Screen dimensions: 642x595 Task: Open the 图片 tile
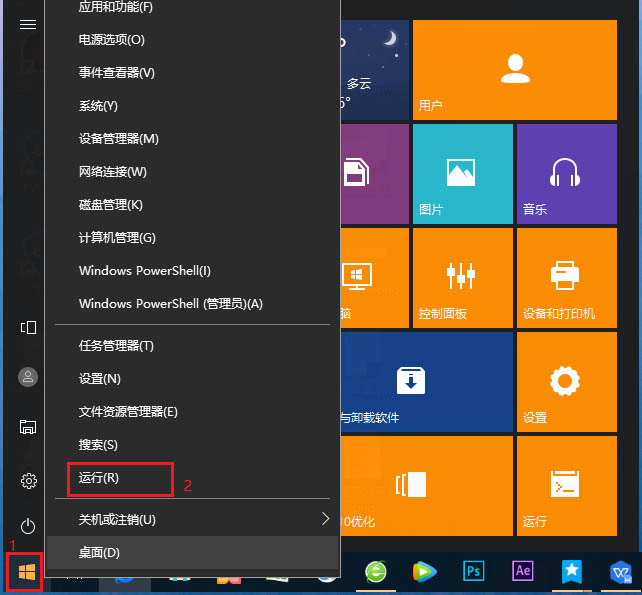point(461,172)
